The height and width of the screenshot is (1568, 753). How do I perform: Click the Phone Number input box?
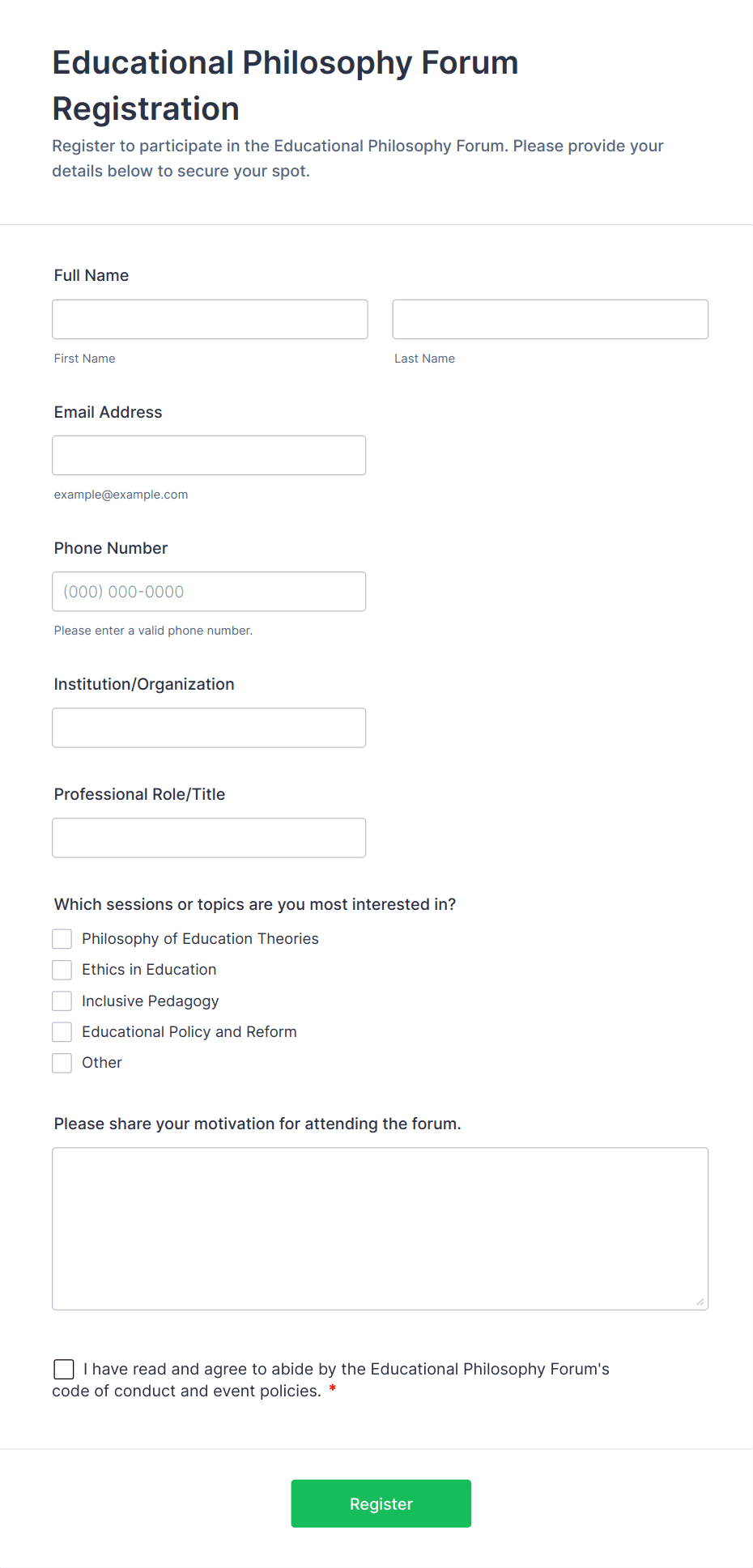[x=209, y=591]
